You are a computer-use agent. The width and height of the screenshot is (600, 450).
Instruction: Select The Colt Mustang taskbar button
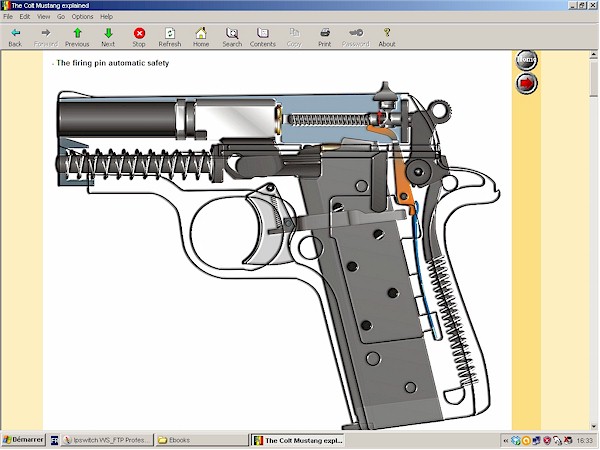[298, 440]
